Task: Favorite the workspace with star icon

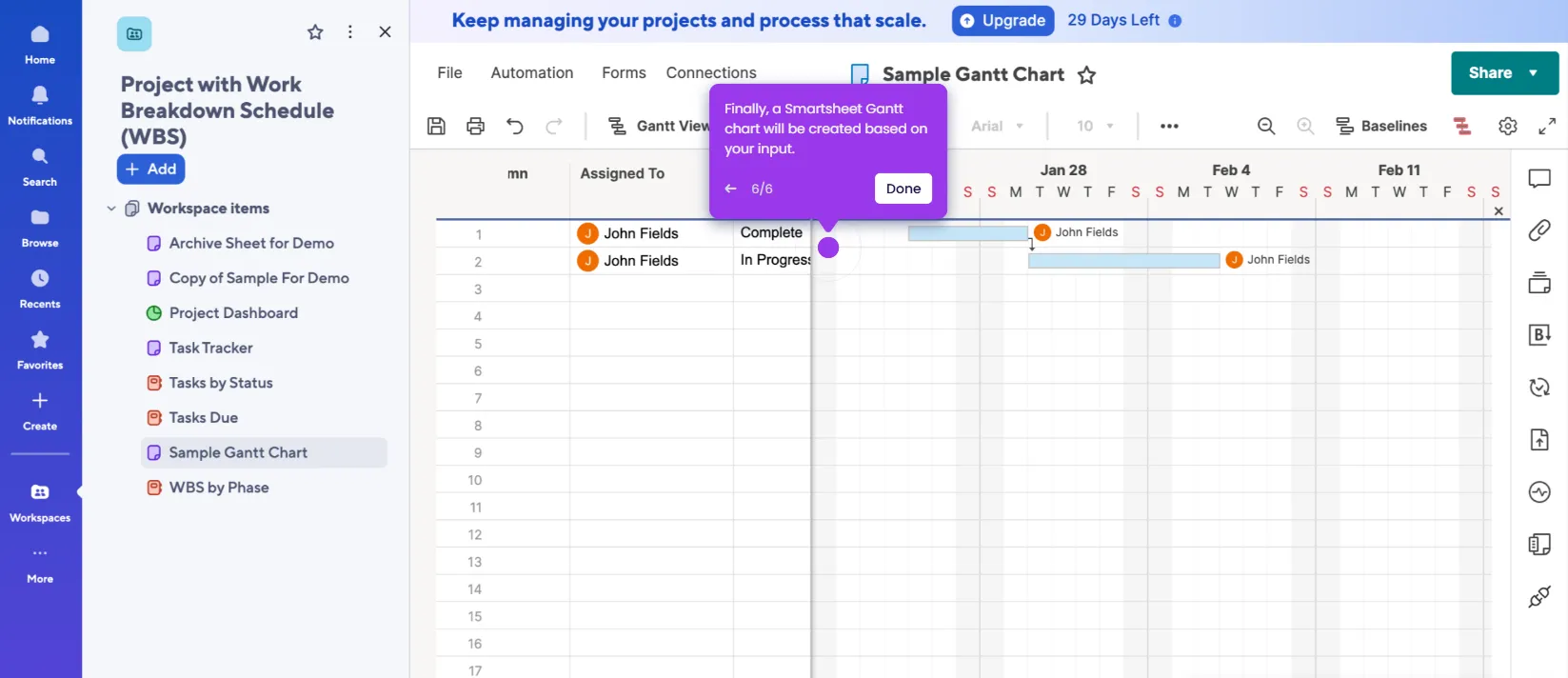Action: [315, 32]
